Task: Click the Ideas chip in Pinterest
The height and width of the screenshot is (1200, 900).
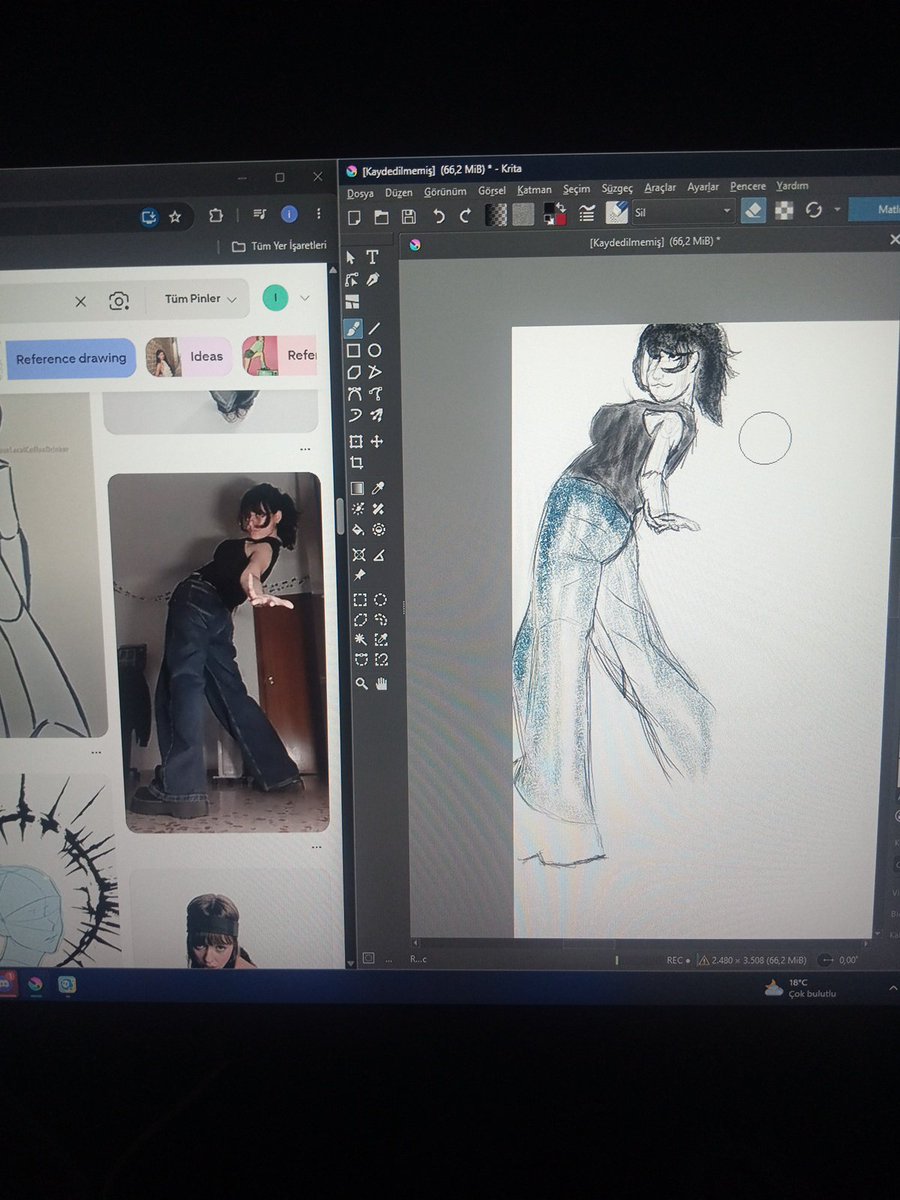Action: [189, 357]
